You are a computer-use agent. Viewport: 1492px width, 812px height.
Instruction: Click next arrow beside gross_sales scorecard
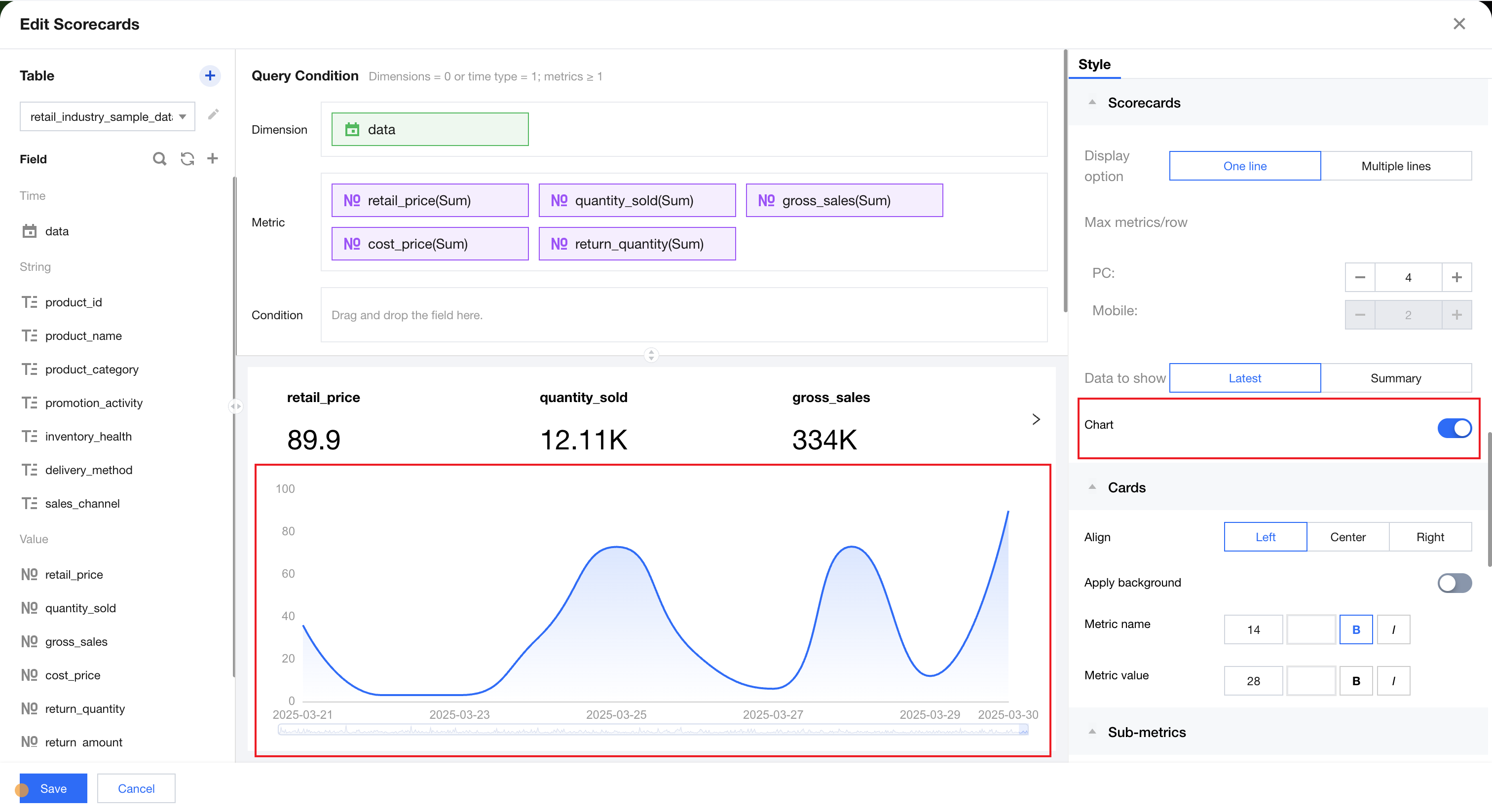pyautogui.click(x=1036, y=419)
